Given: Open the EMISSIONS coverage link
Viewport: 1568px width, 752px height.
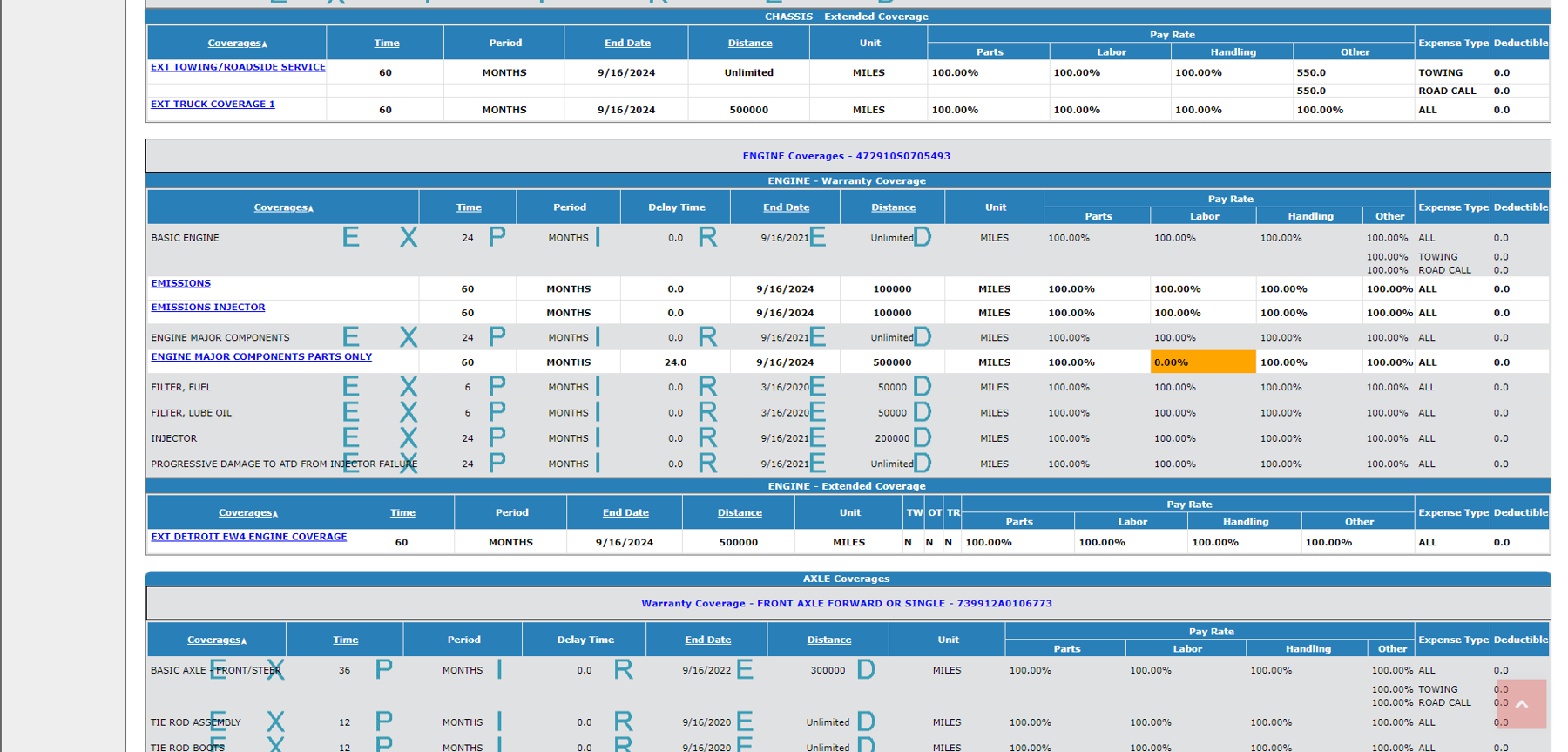Looking at the screenshot, I should (x=180, y=284).
